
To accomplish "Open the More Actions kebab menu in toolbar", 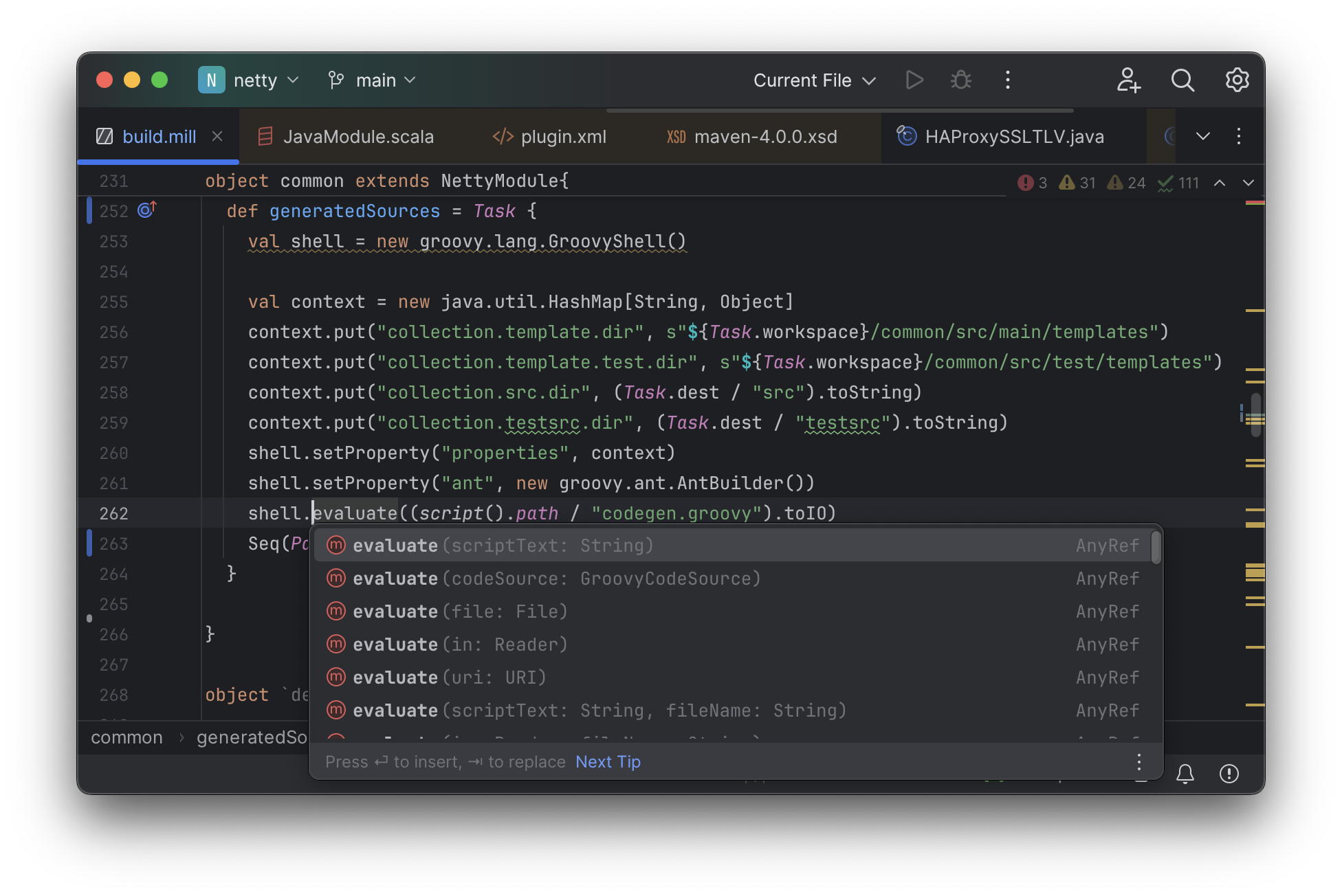I will pos(1007,80).
